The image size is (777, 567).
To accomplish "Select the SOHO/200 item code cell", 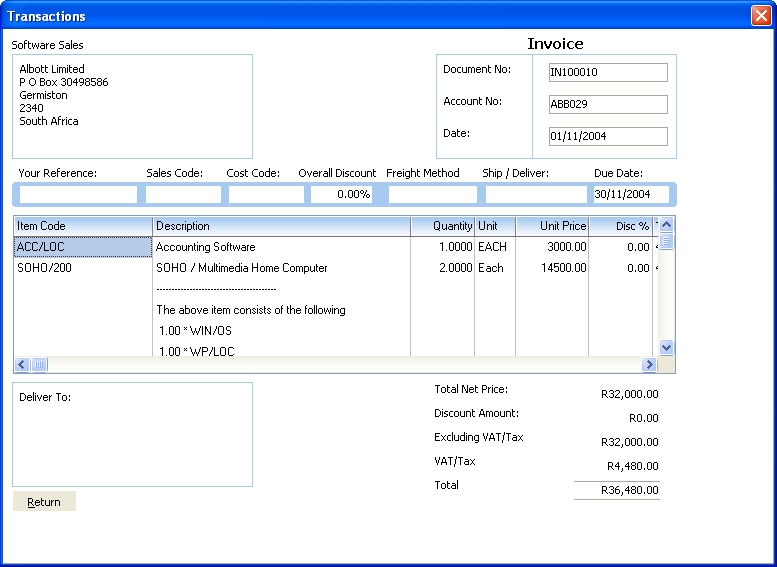I will coord(83,268).
